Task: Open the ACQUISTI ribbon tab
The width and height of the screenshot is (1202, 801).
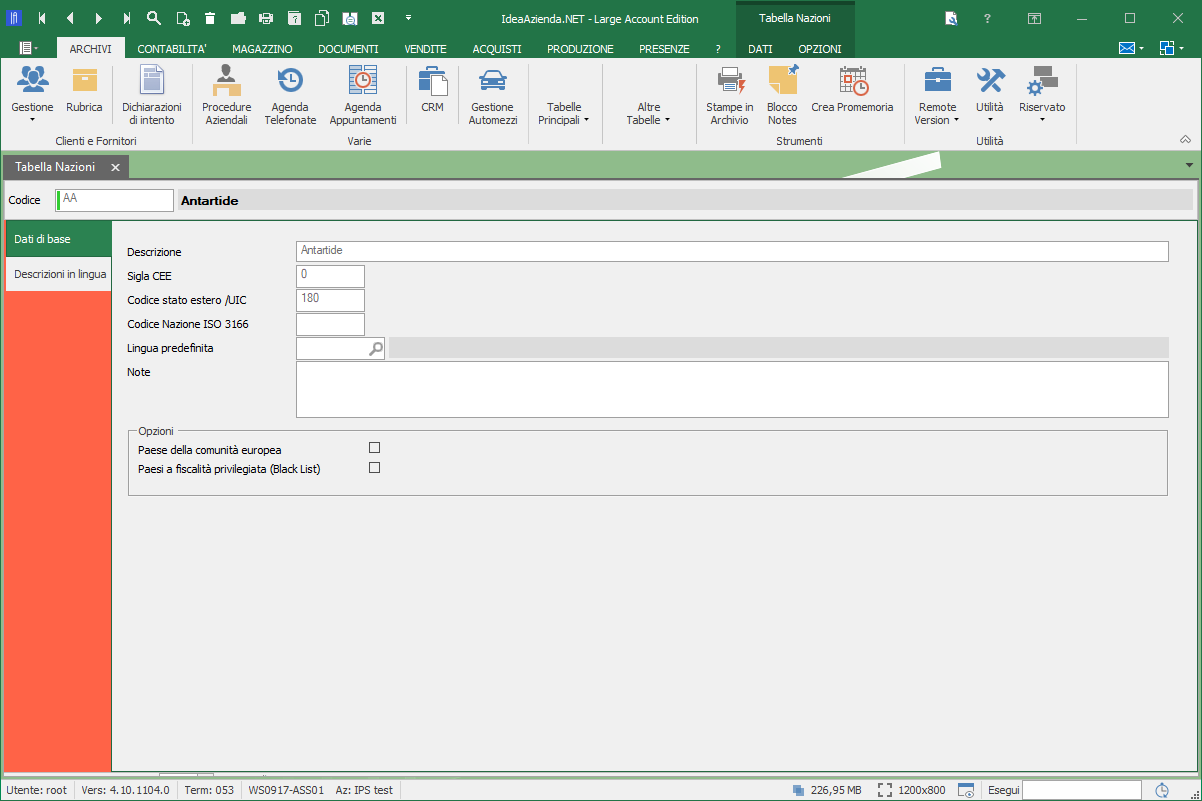Action: [497, 49]
